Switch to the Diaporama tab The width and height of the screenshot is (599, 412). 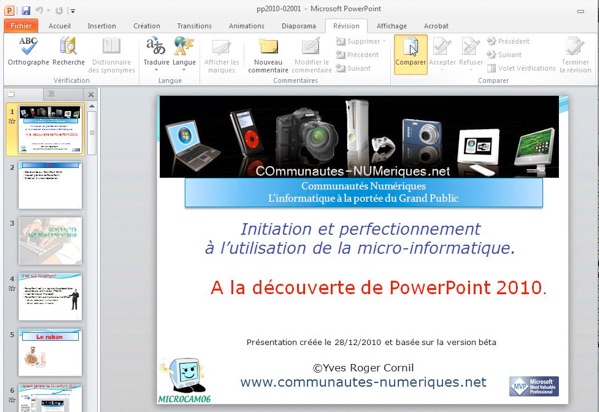[299, 26]
